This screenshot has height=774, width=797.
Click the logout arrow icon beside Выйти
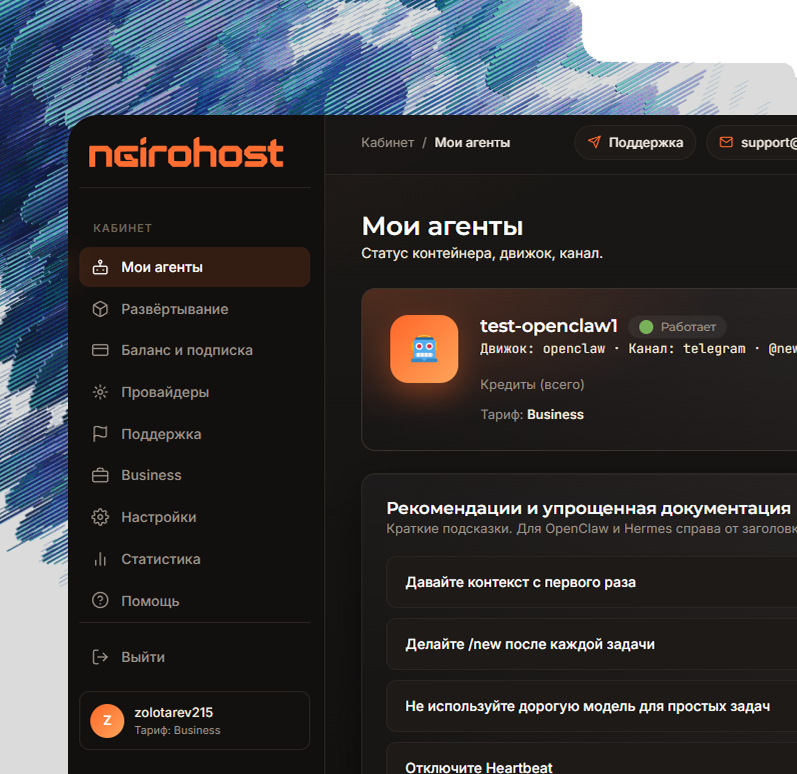(x=100, y=657)
